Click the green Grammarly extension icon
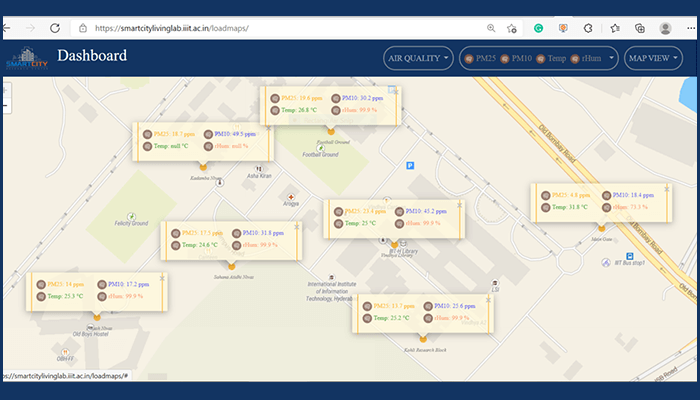This screenshot has height=400, width=700. pyautogui.click(x=538, y=29)
